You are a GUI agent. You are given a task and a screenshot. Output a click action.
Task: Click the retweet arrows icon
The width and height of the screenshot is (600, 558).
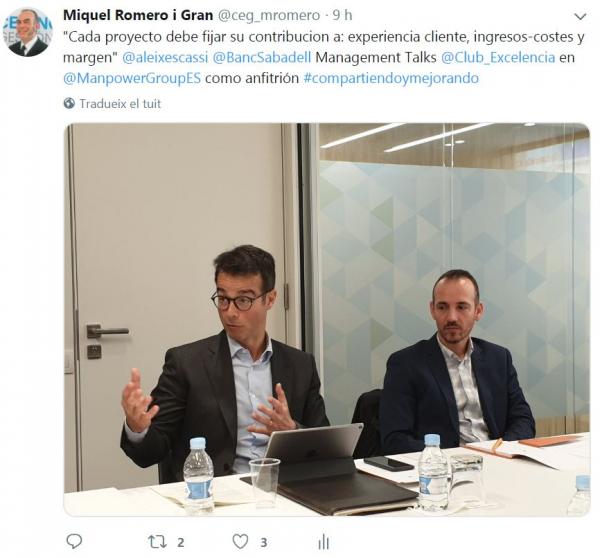[x=157, y=542]
